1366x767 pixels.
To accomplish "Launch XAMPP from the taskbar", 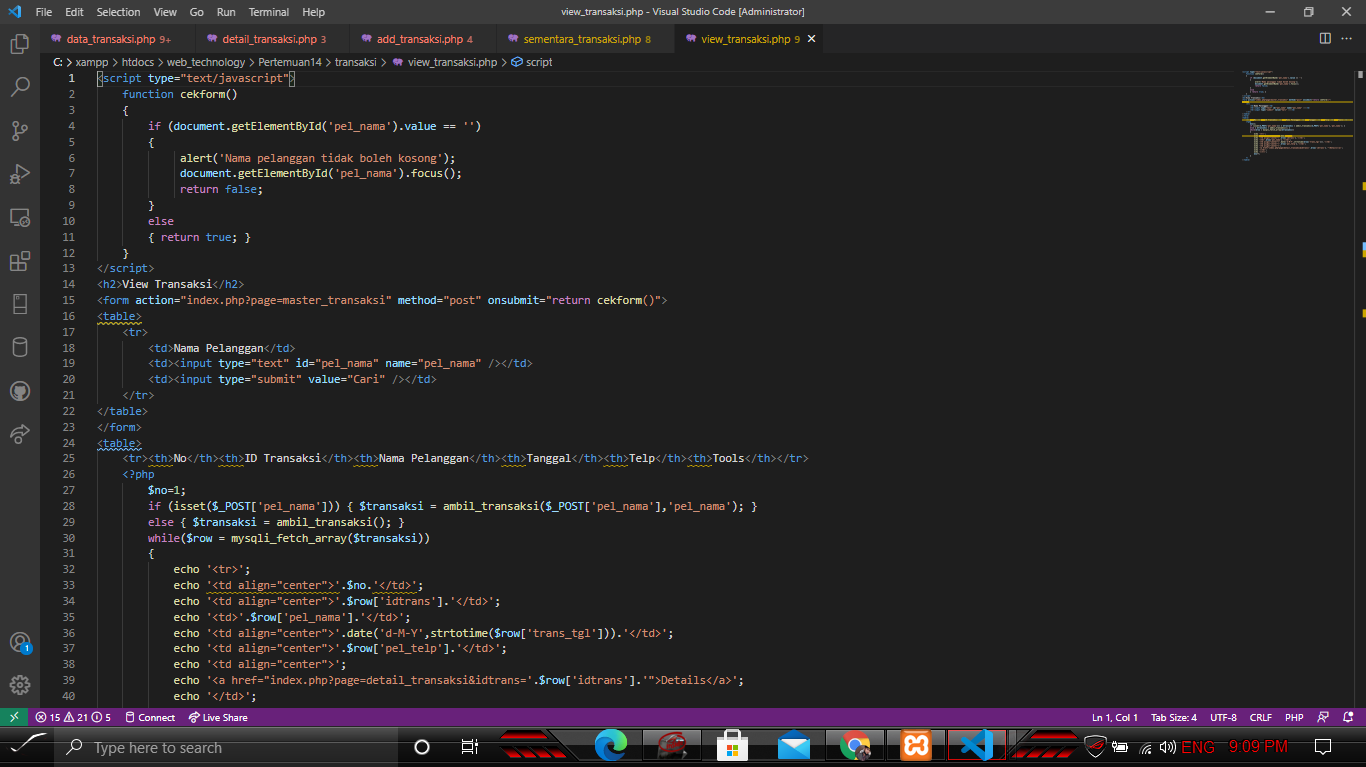I will pos(916,746).
